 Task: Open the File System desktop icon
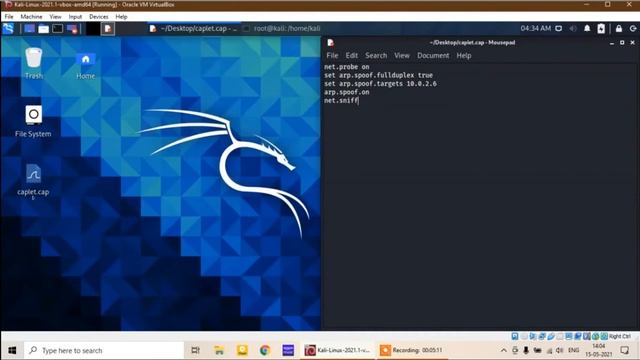point(33,121)
